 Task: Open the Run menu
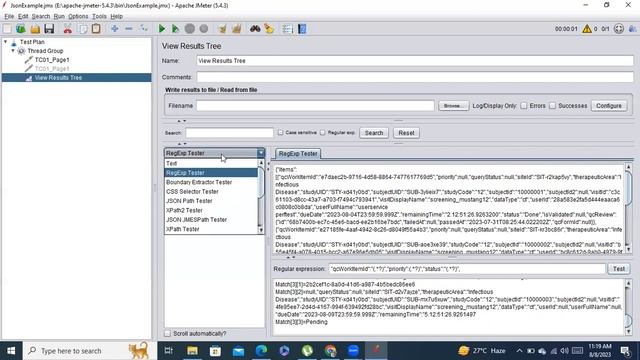(59, 16)
